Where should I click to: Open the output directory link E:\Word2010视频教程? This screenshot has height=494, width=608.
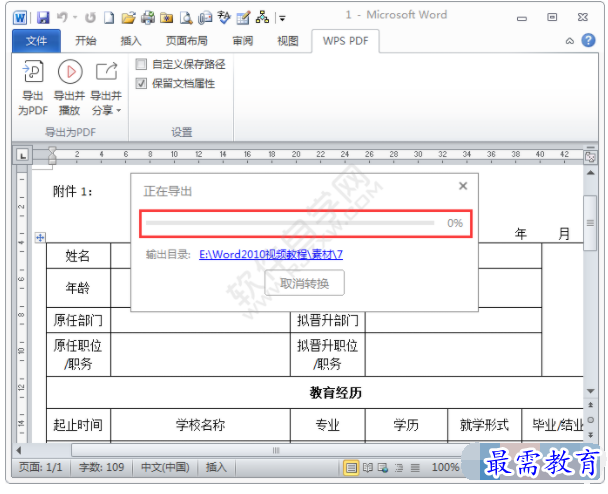pos(271,254)
